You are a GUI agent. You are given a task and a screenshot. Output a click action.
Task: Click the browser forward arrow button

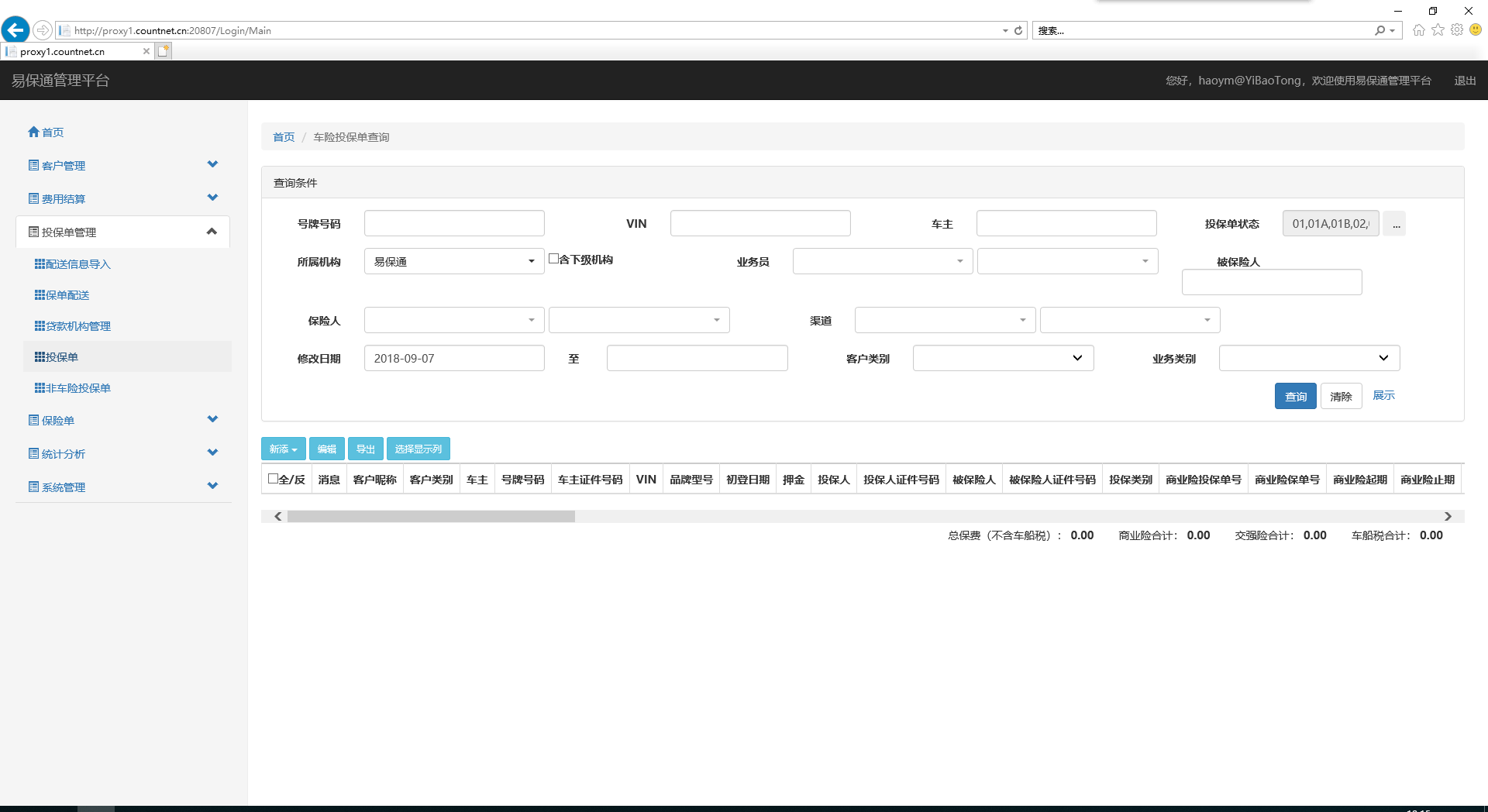pyautogui.click(x=43, y=30)
